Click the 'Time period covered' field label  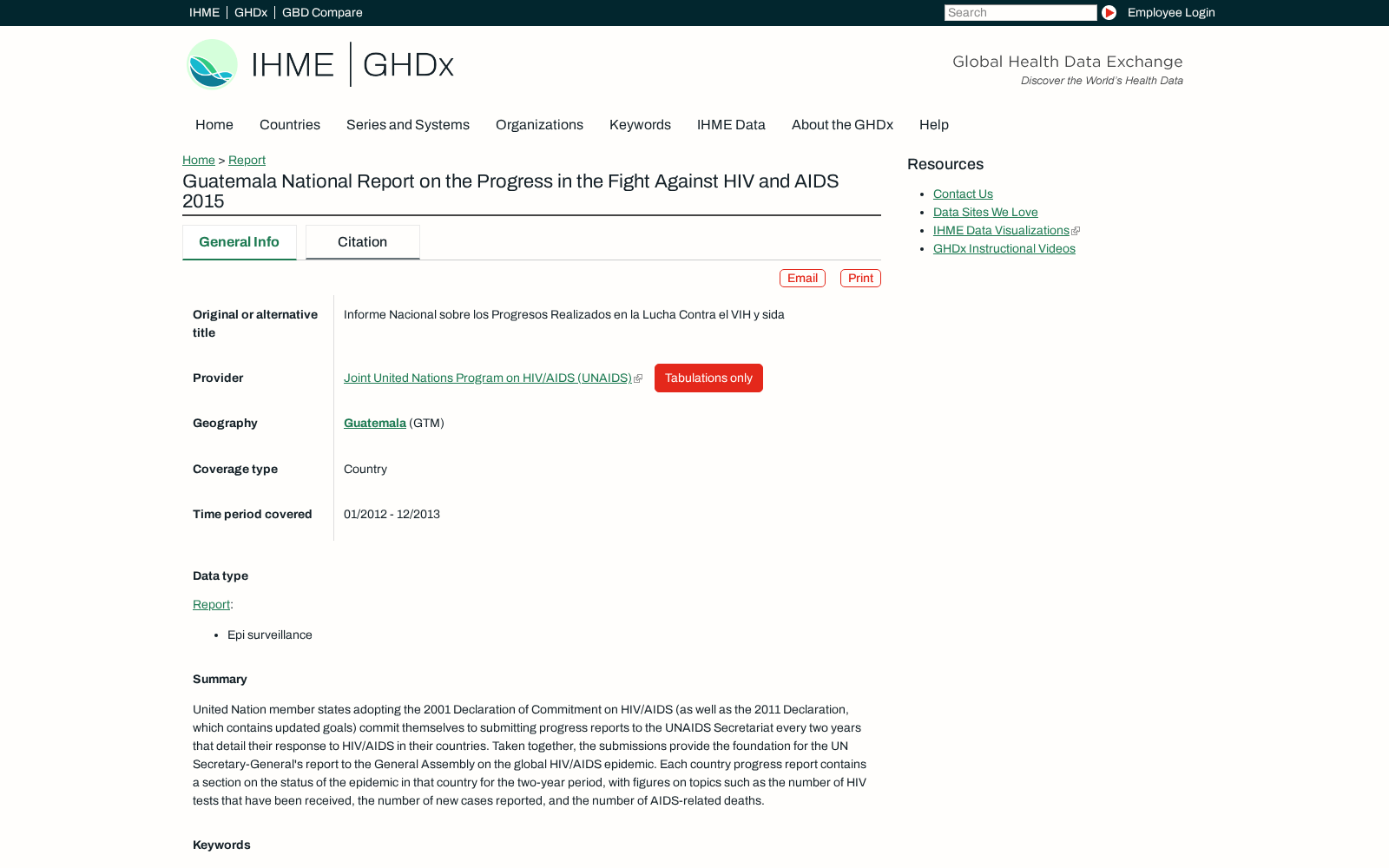pyautogui.click(x=253, y=515)
